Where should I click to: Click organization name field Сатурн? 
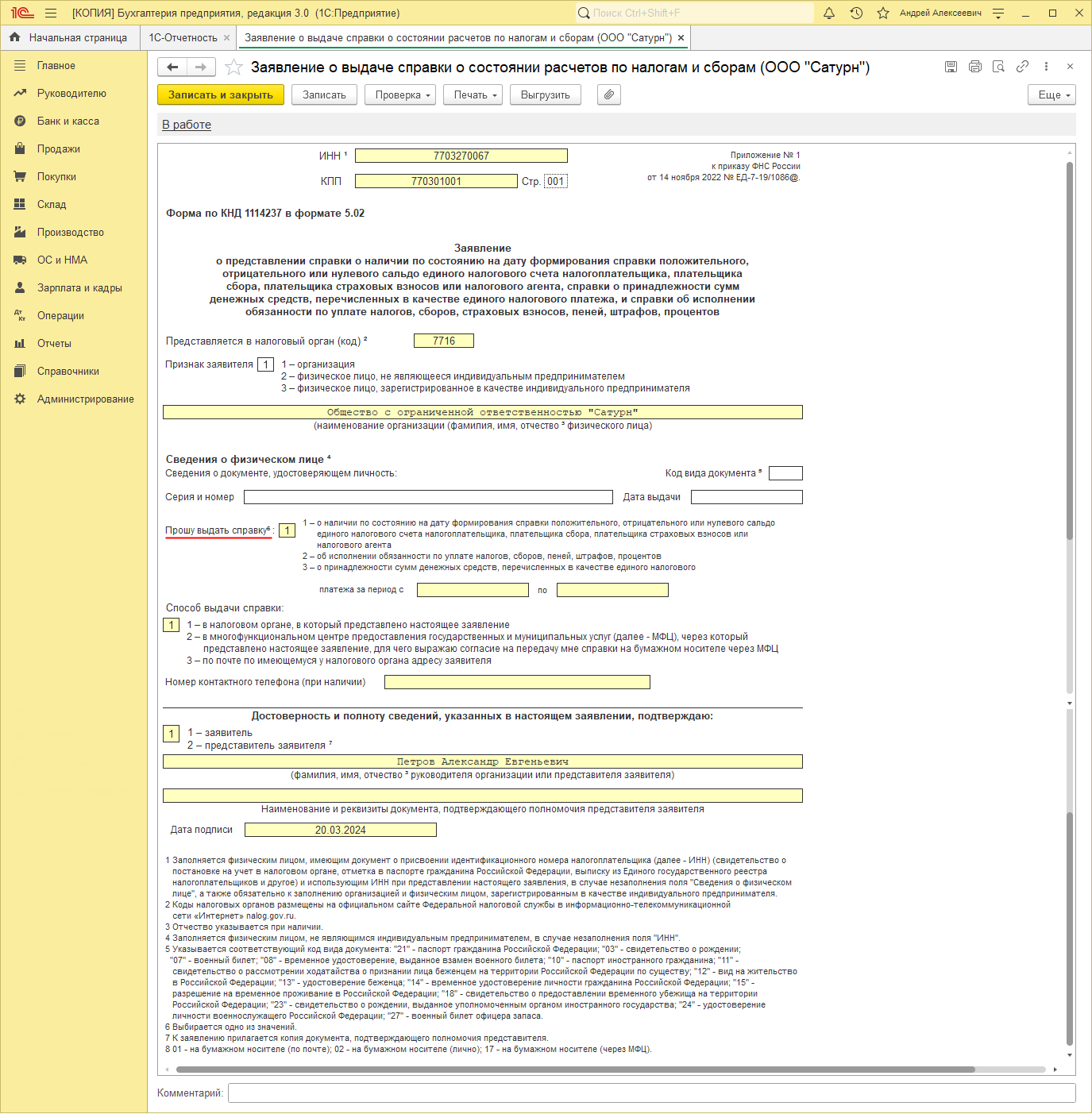(483, 412)
